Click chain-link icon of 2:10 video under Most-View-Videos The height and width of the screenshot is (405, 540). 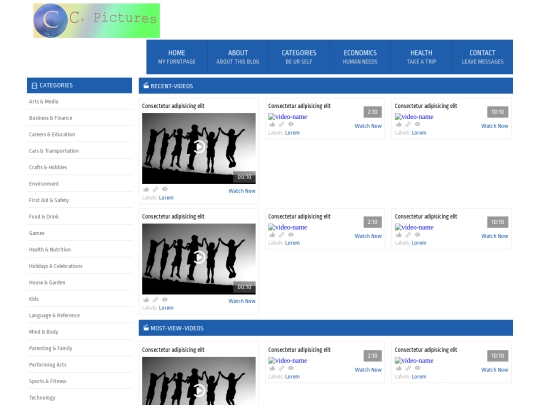pyautogui.click(x=282, y=368)
